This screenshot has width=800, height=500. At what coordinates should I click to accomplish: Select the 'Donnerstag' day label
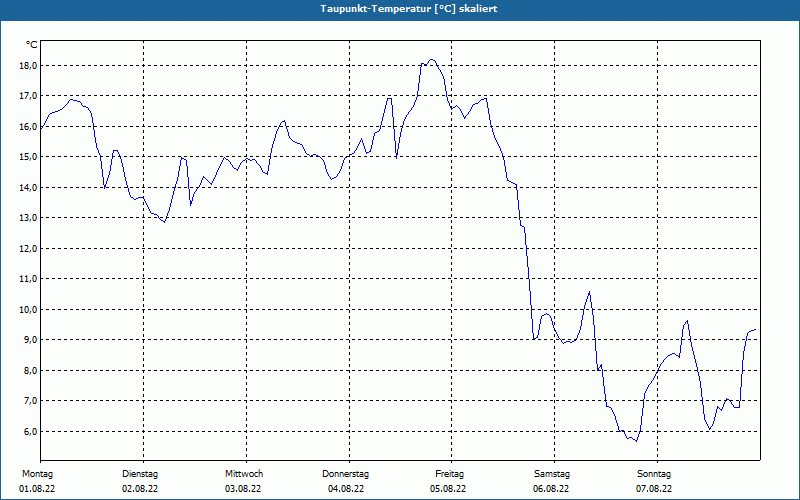[x=345, y=474]
